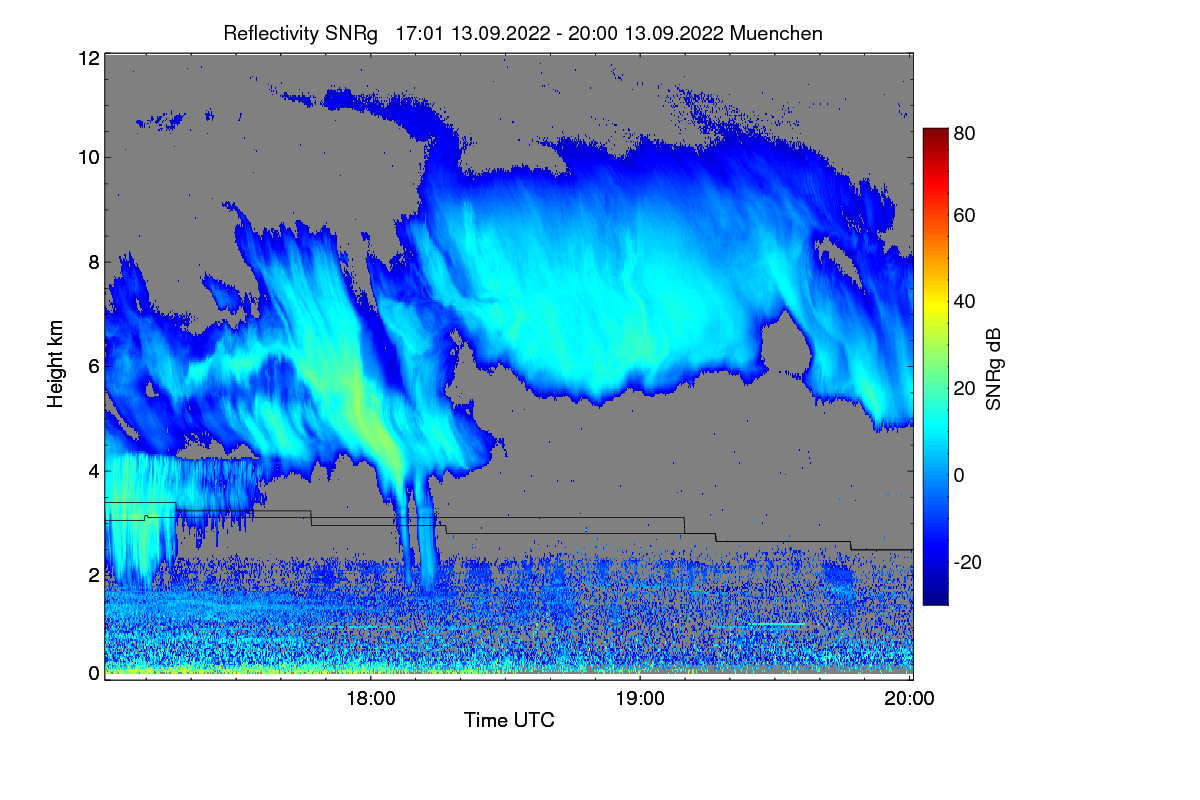Screen dimensions: 1200x800
Task: Click the dark red top of colorbar
Action: tap(935, 134)
